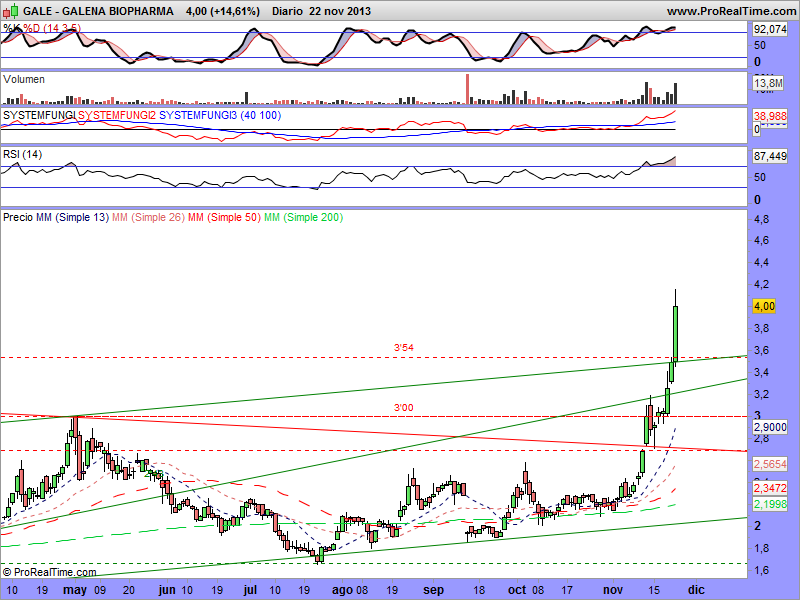The image size is (800, 600).
Task: Click the candlestick chart icon beside GALE
Action: coord(11,10)
